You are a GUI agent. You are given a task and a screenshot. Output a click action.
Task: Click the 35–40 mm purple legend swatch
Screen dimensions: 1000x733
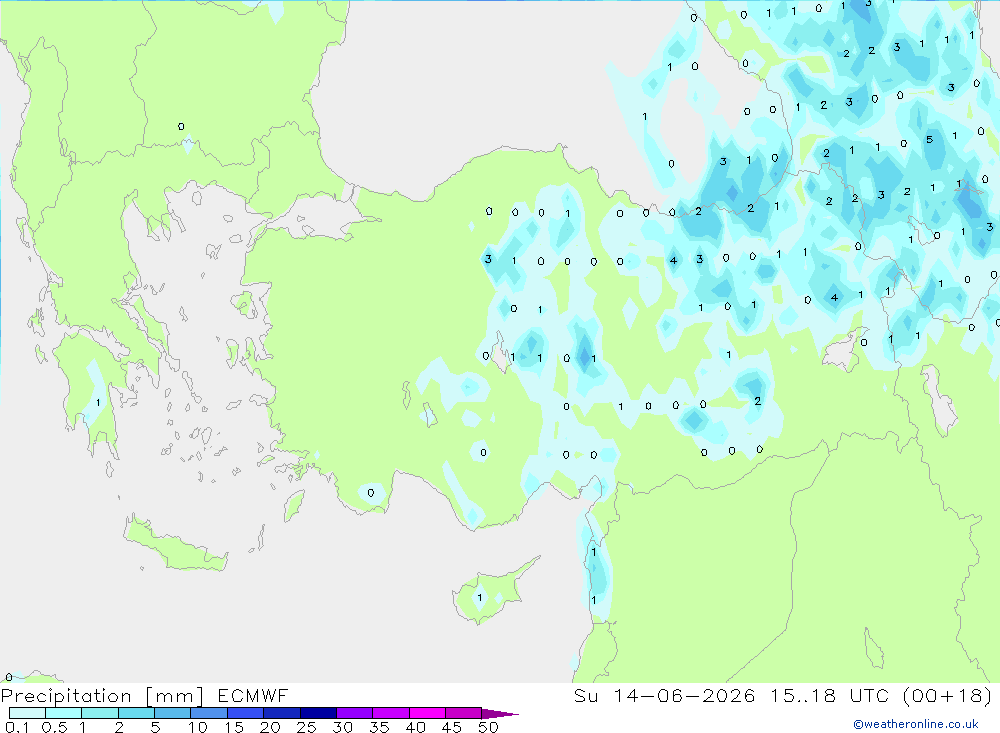pyautogui.click(x=391, y=713)
